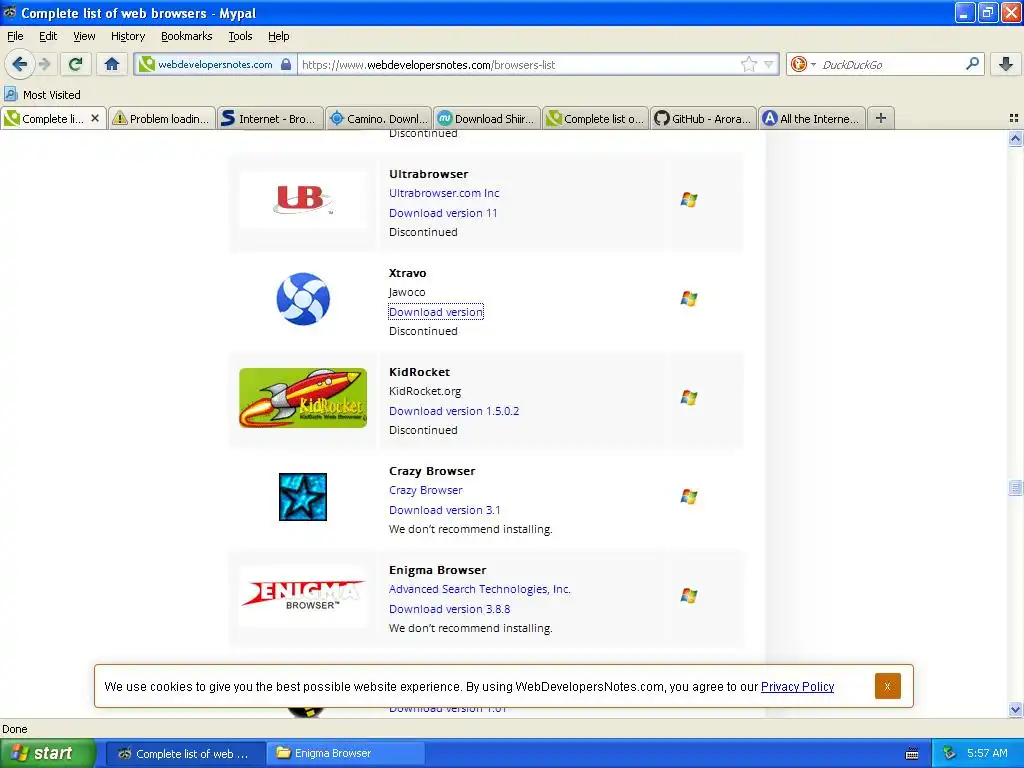Click the KidRocket rocket logo image

coord(303,398)
